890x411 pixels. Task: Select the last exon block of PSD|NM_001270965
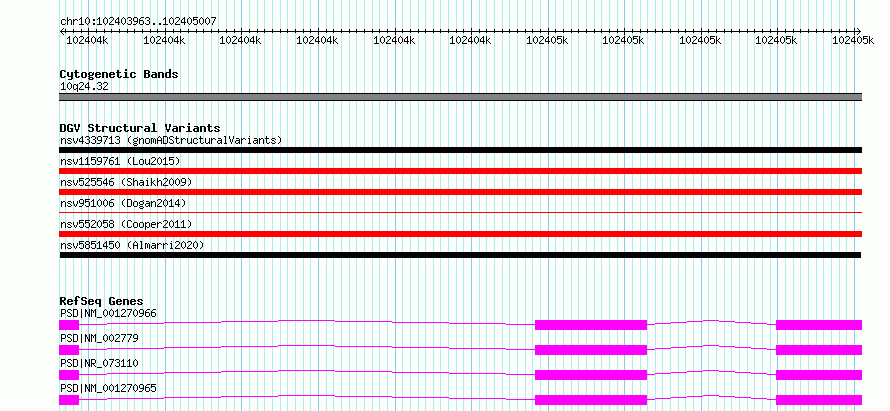coord(819,400)
